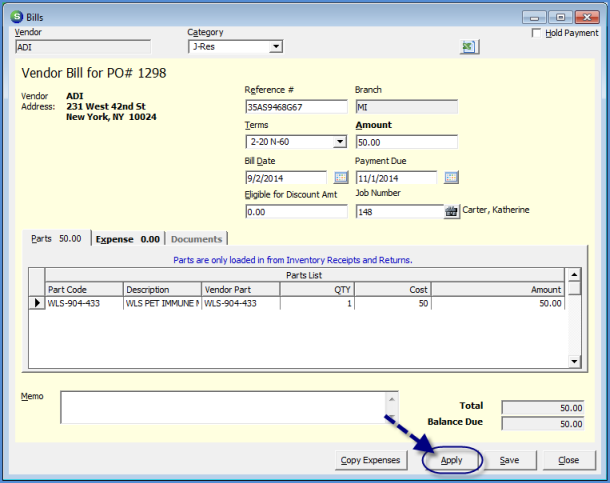This screenshot has height=483, width=610.
Task: Select the Cost cell showing 50
Action: click(x=393, y=303)
